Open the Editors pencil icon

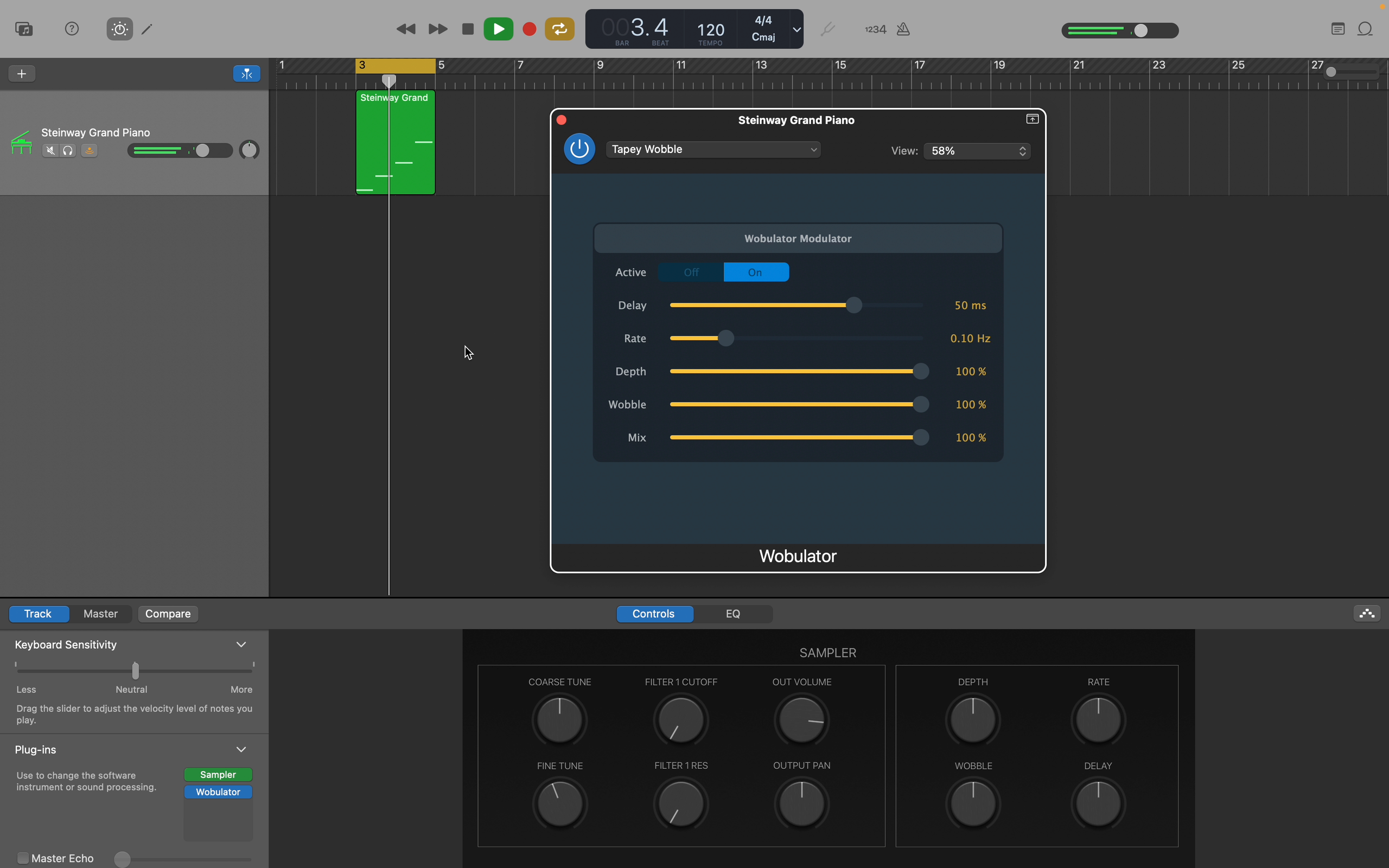pyautogui.click(x=148, y=29)
